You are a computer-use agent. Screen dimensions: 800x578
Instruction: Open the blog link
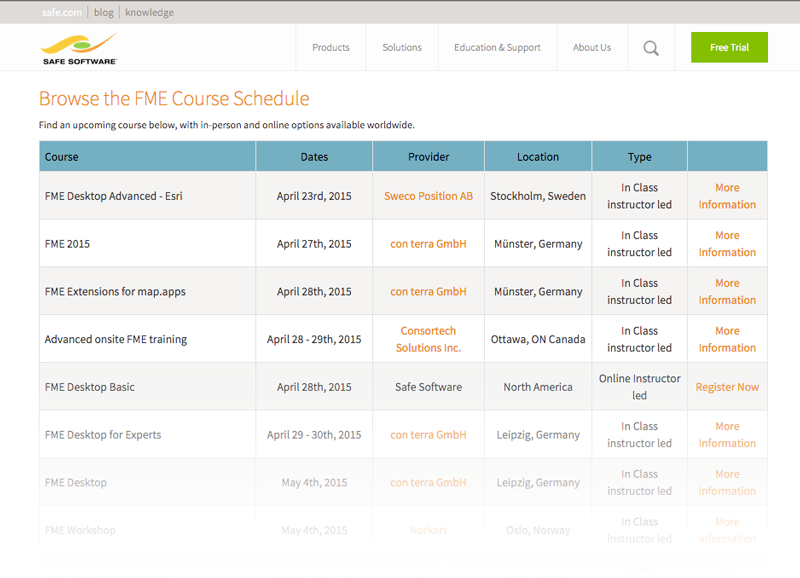[x=104, y=12]
